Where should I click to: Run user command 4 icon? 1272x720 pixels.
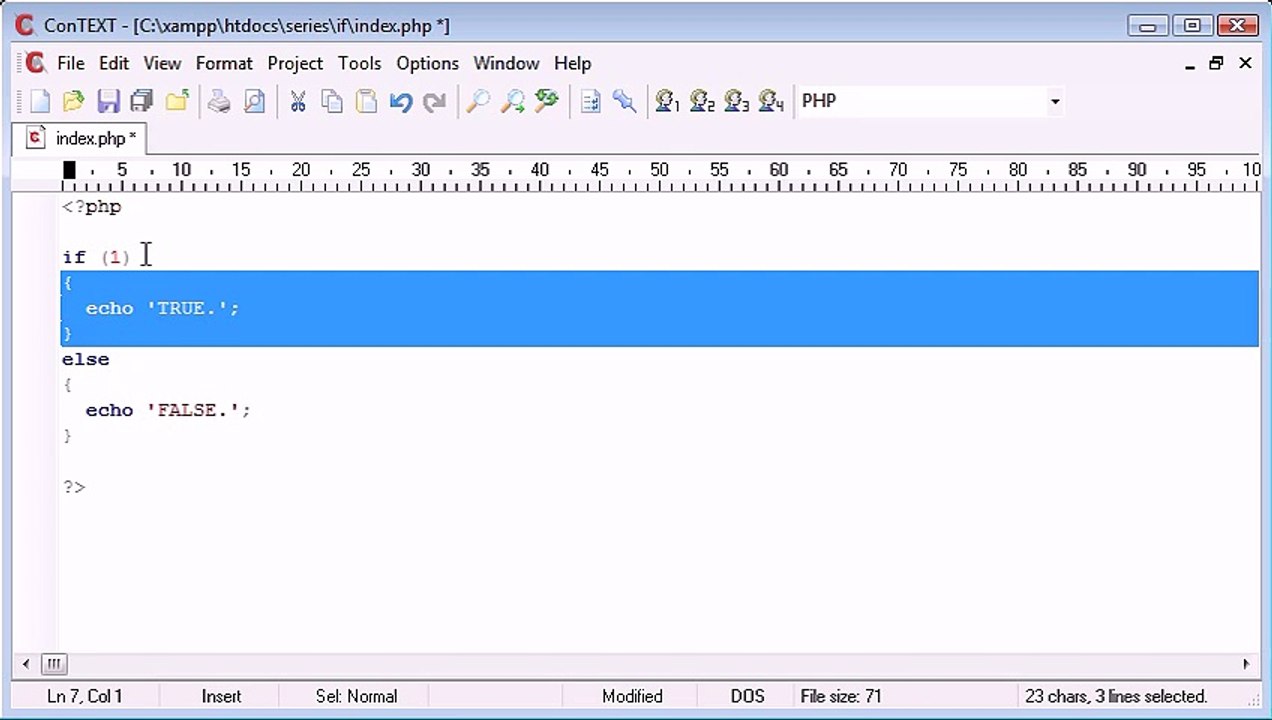pos(771,101)
